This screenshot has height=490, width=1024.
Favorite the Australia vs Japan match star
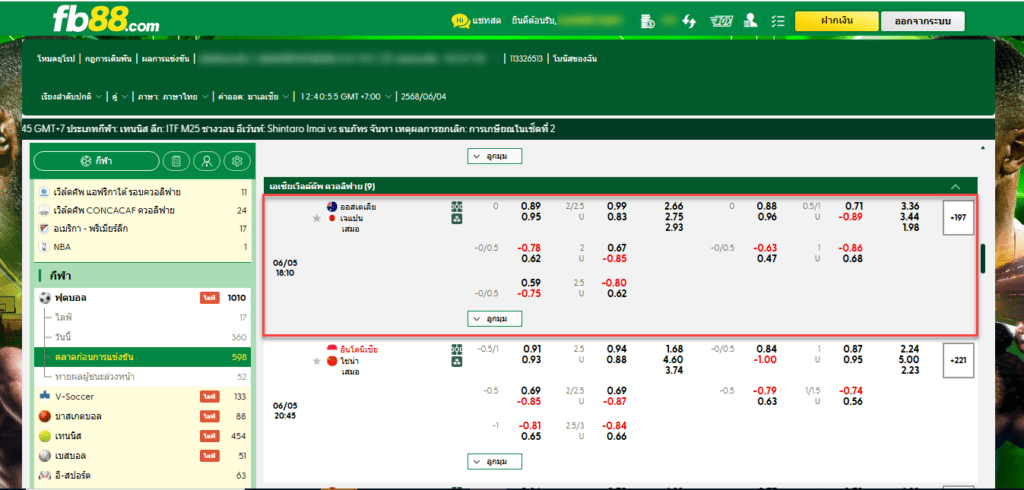(x=317, y=218)
